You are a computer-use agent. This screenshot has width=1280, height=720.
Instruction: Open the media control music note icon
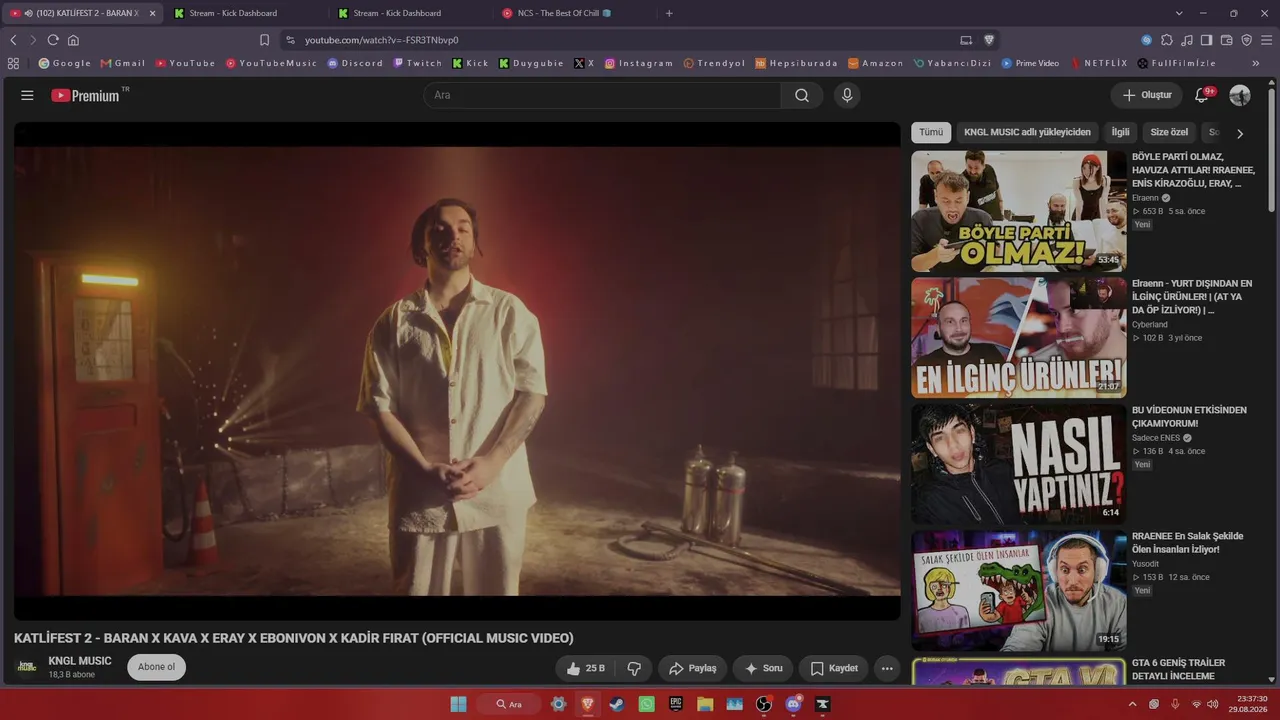tap(1186, 40)
